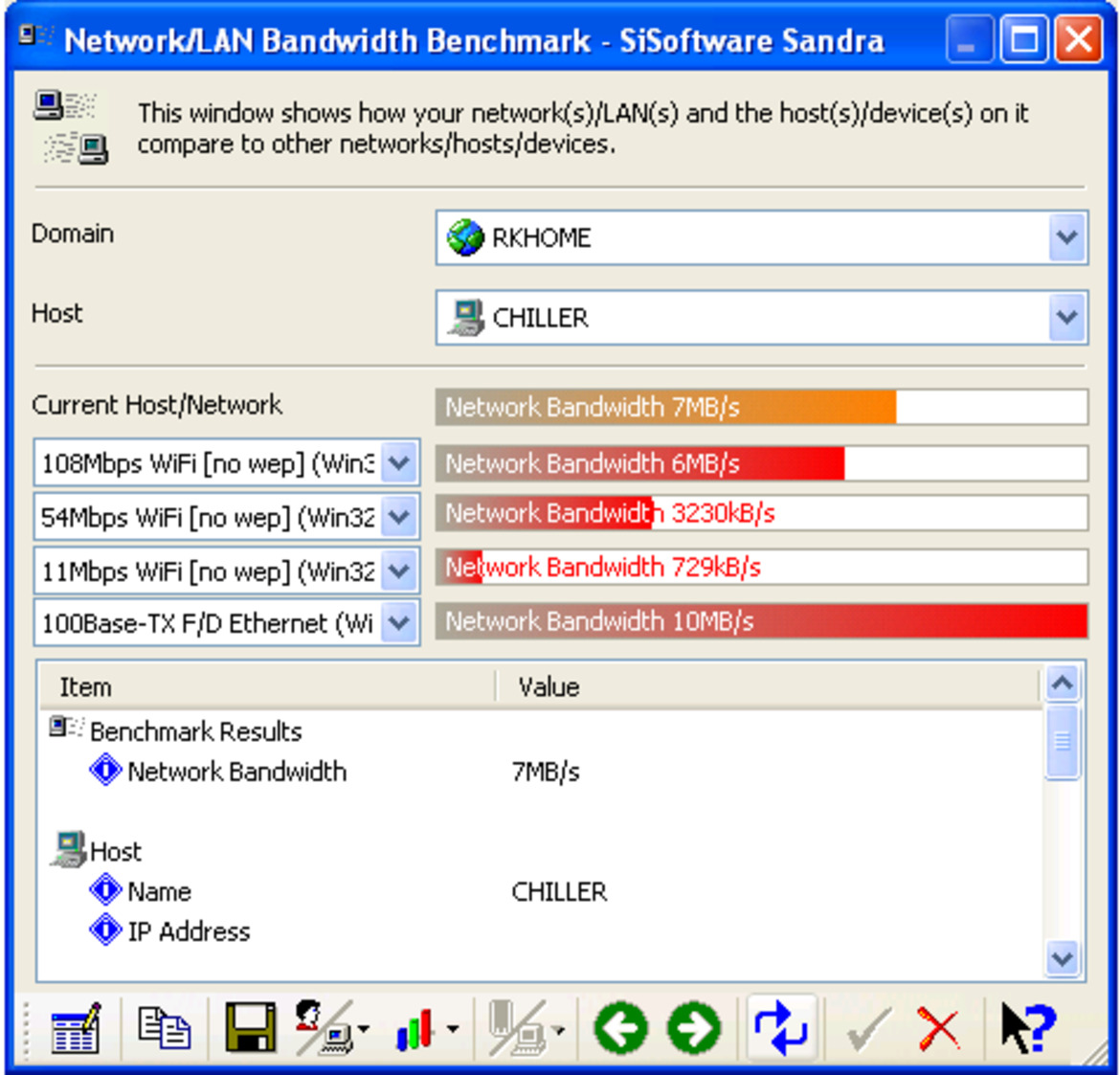The height and width of the screenshot is (1075, 1120).
Task: Click the greyed computer module toolbar icon
Action: tap(516, 1028)
